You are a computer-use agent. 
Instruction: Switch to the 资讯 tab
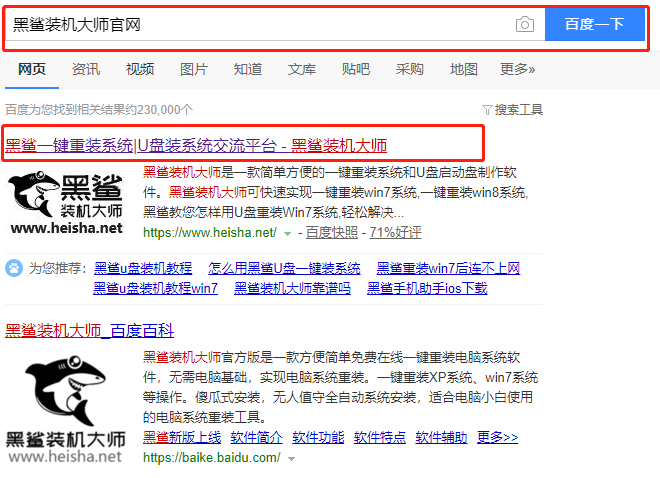86,69
